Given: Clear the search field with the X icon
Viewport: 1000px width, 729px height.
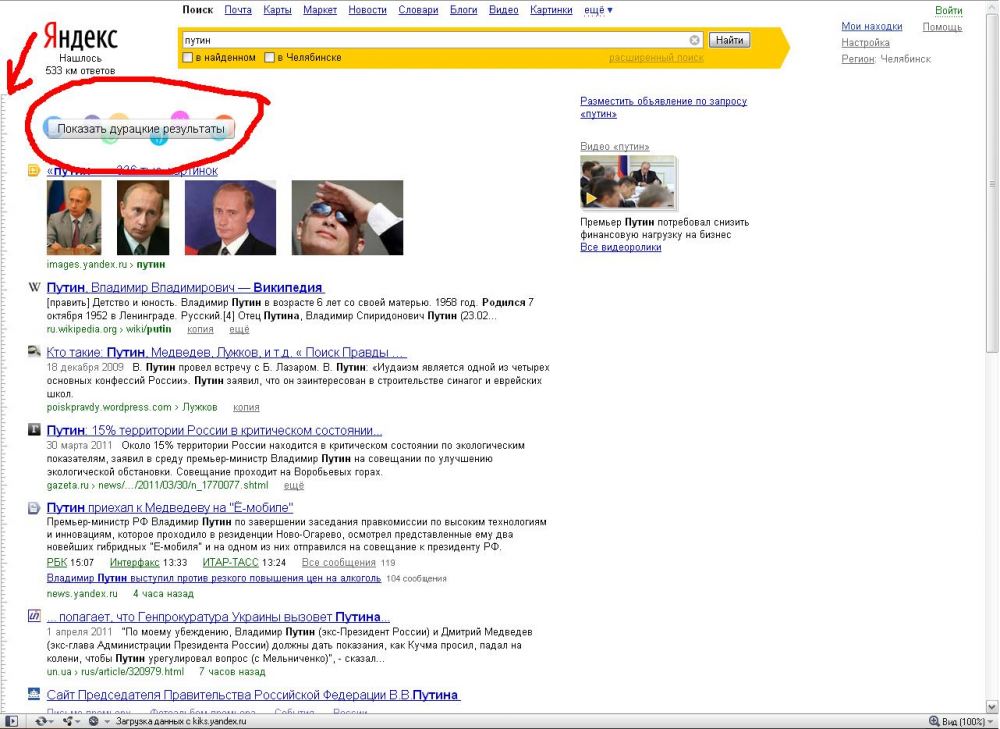Looking at the screenshot, I should coord(695,40).
